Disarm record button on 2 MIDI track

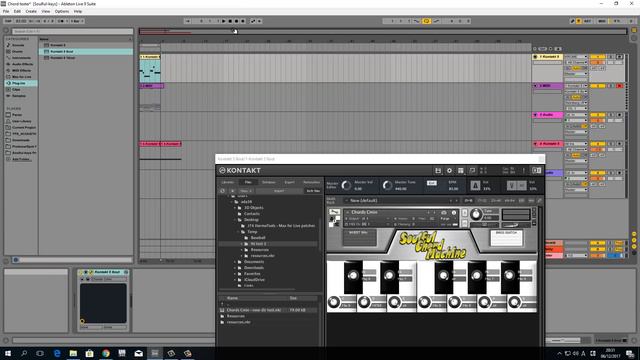(x=620, y=86)
